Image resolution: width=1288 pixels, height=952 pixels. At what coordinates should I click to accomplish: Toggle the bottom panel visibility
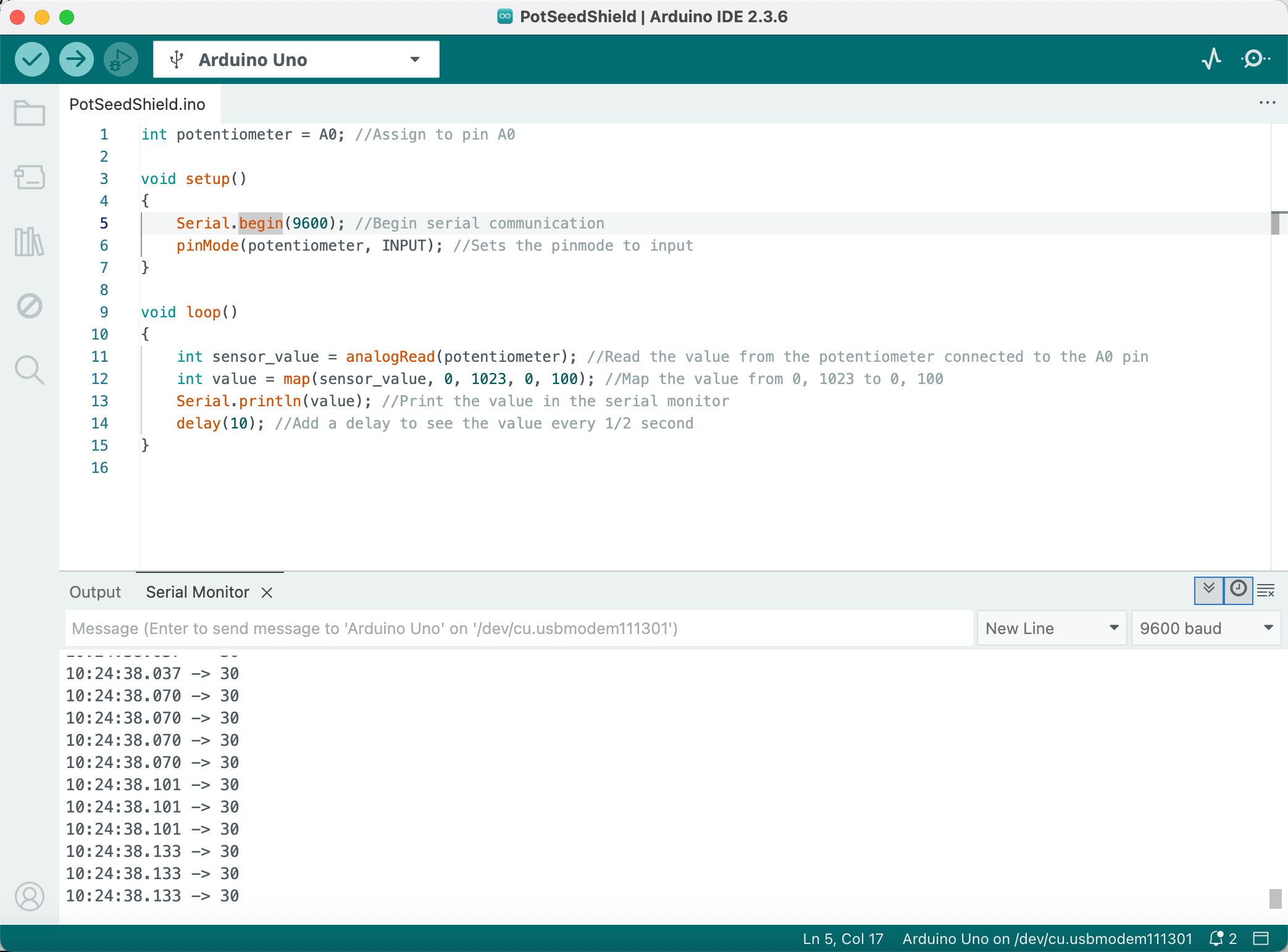[x=1262, y=939]
